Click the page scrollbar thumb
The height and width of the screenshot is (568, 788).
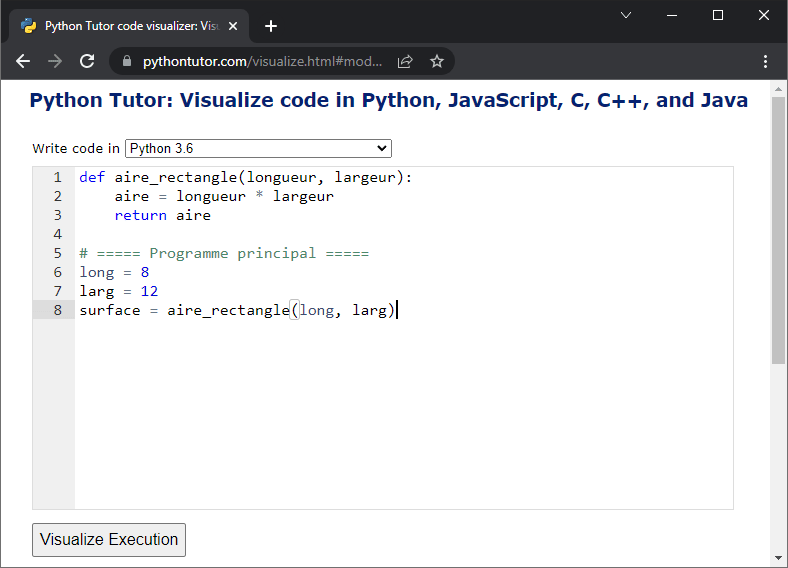click(778, 230)
